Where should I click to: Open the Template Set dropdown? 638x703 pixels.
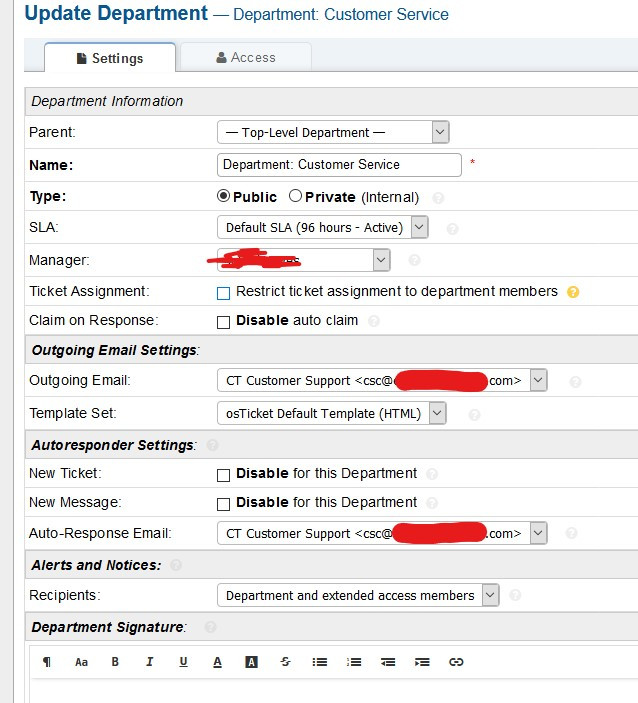pos(331,413)
